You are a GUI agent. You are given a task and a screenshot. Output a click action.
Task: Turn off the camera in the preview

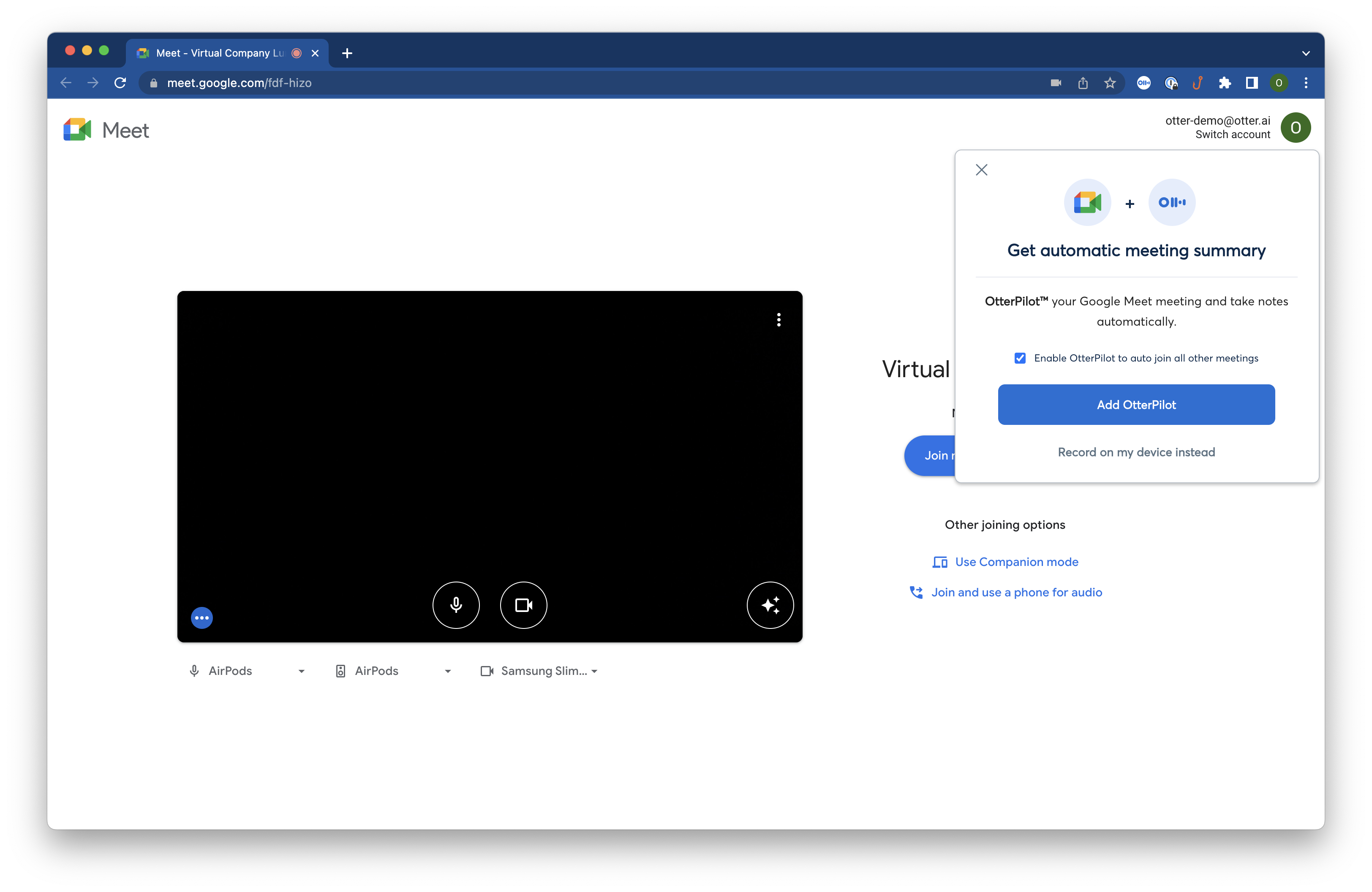tap(523, 605)
